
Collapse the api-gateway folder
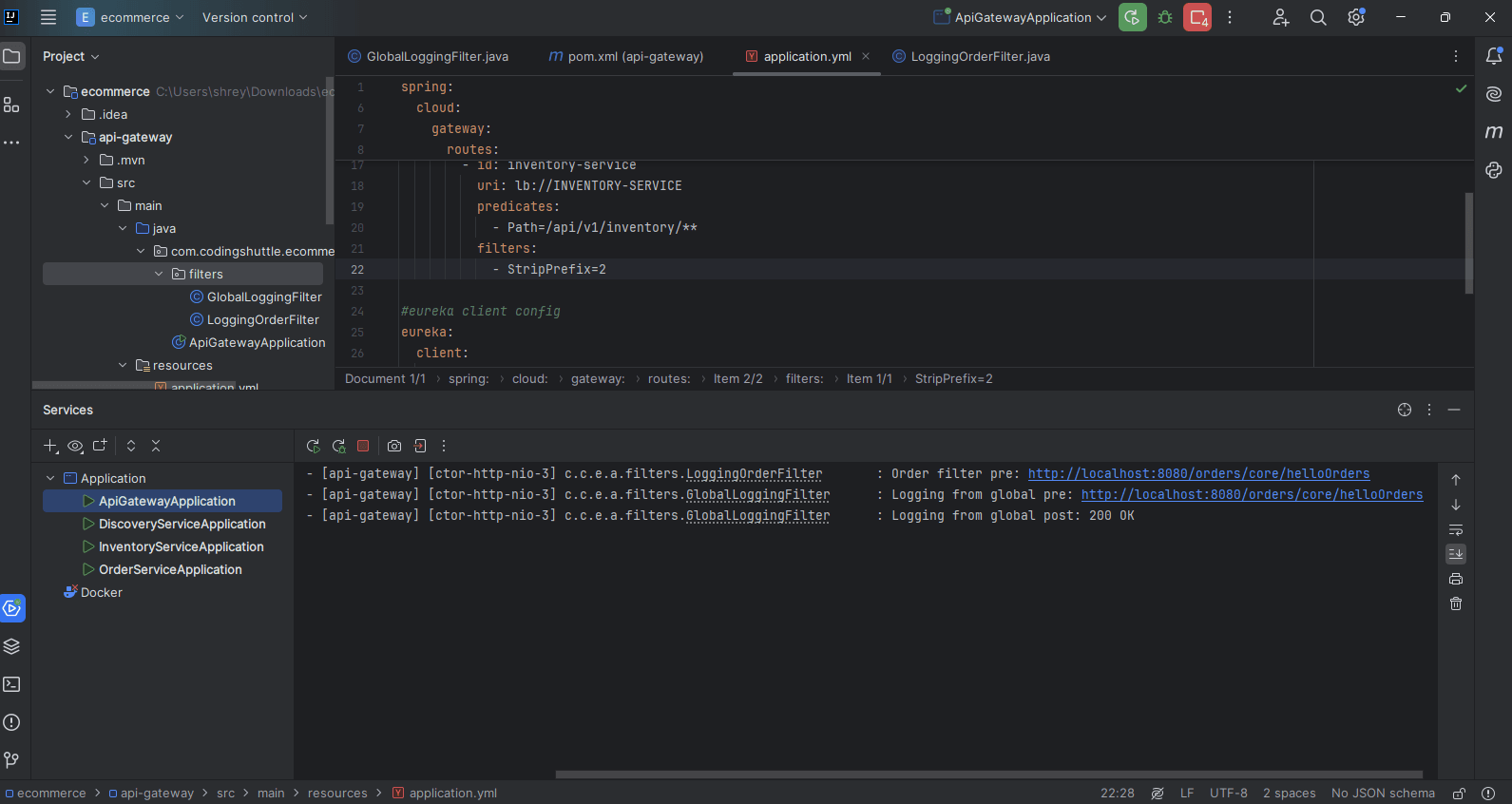coord(68,137)
